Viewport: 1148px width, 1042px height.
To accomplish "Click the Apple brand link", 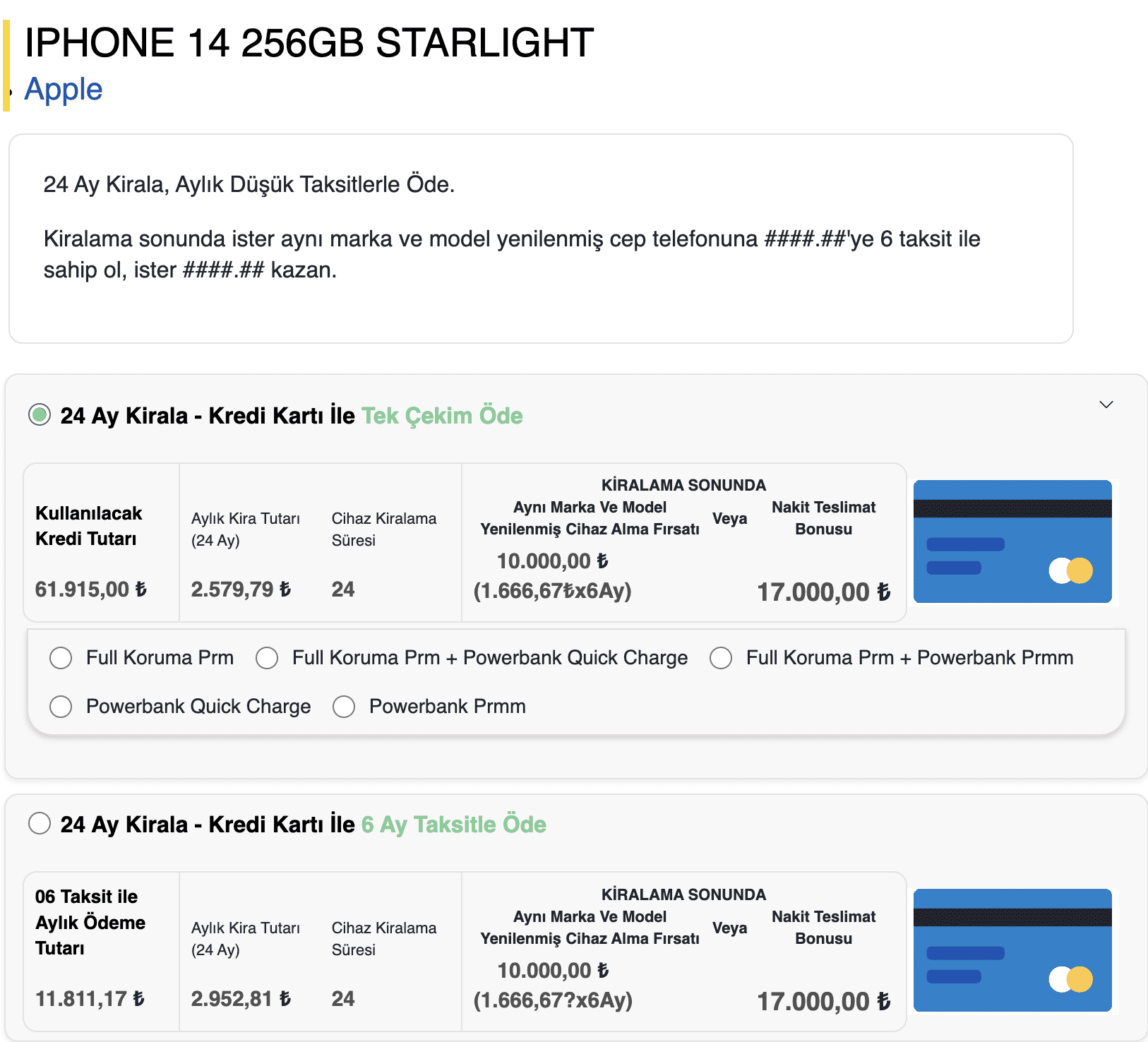I will click(x=64, y=90).
